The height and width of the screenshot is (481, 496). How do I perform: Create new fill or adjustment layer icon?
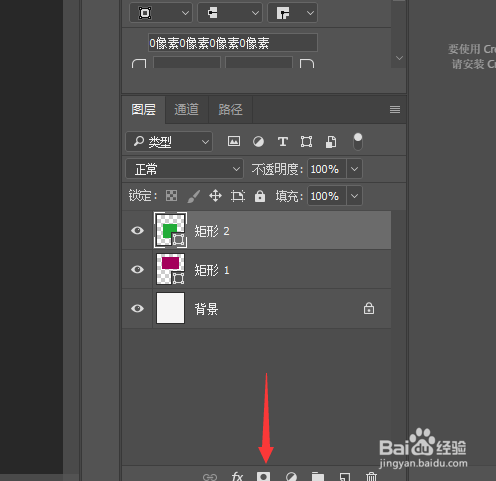(x=291, y=477)
